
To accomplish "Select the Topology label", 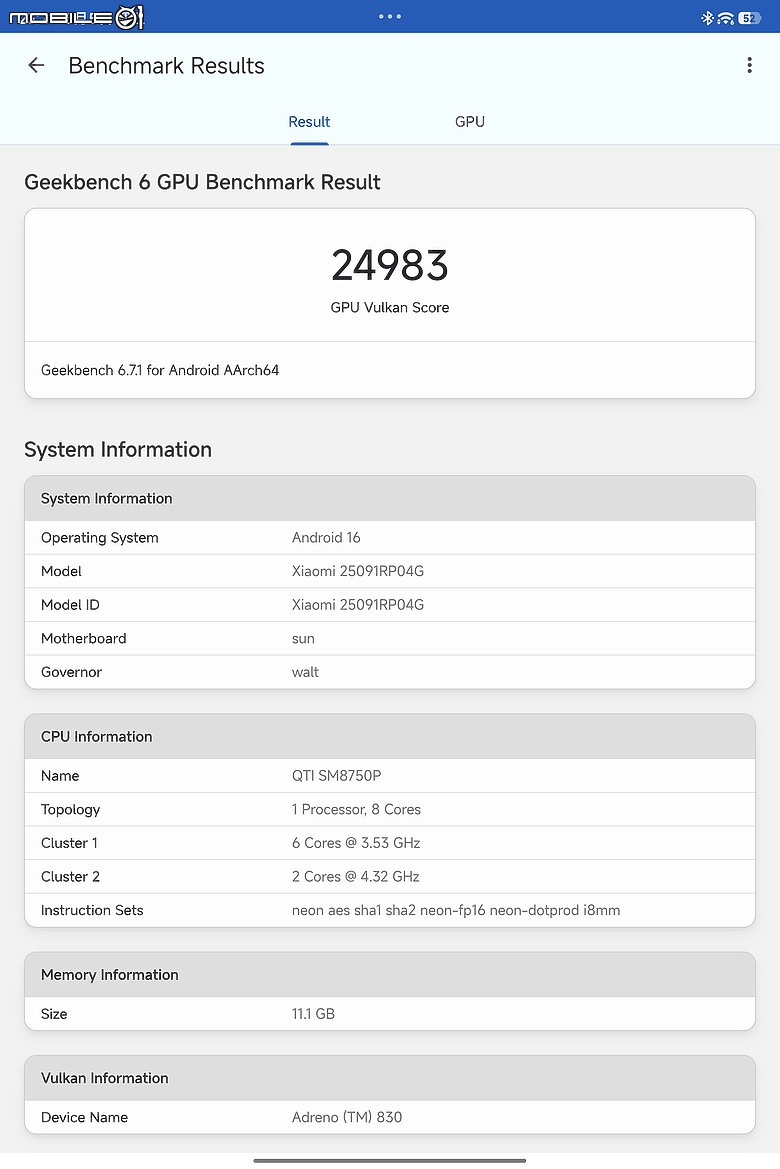I will click(70, 809).
